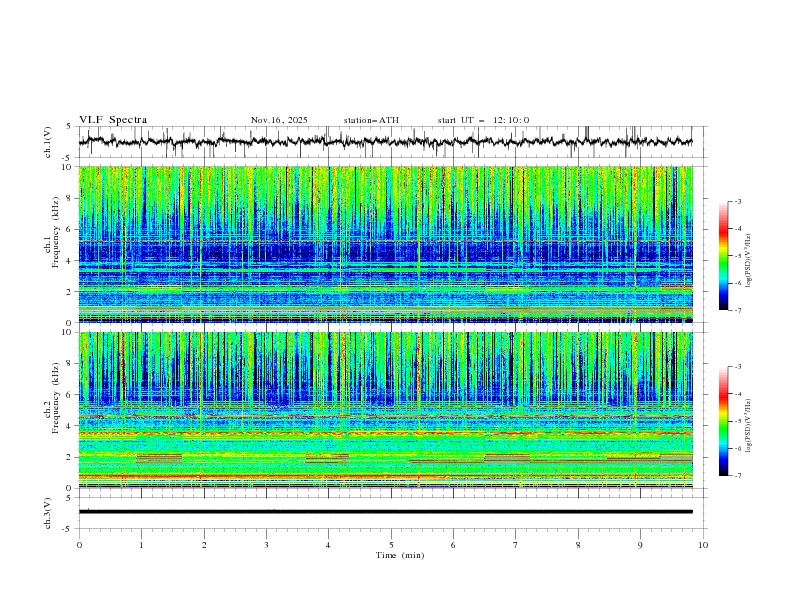This screenshot has height=612, width=792.
Task: Click the "Time (min)" axis label
Action: point(400,555)
